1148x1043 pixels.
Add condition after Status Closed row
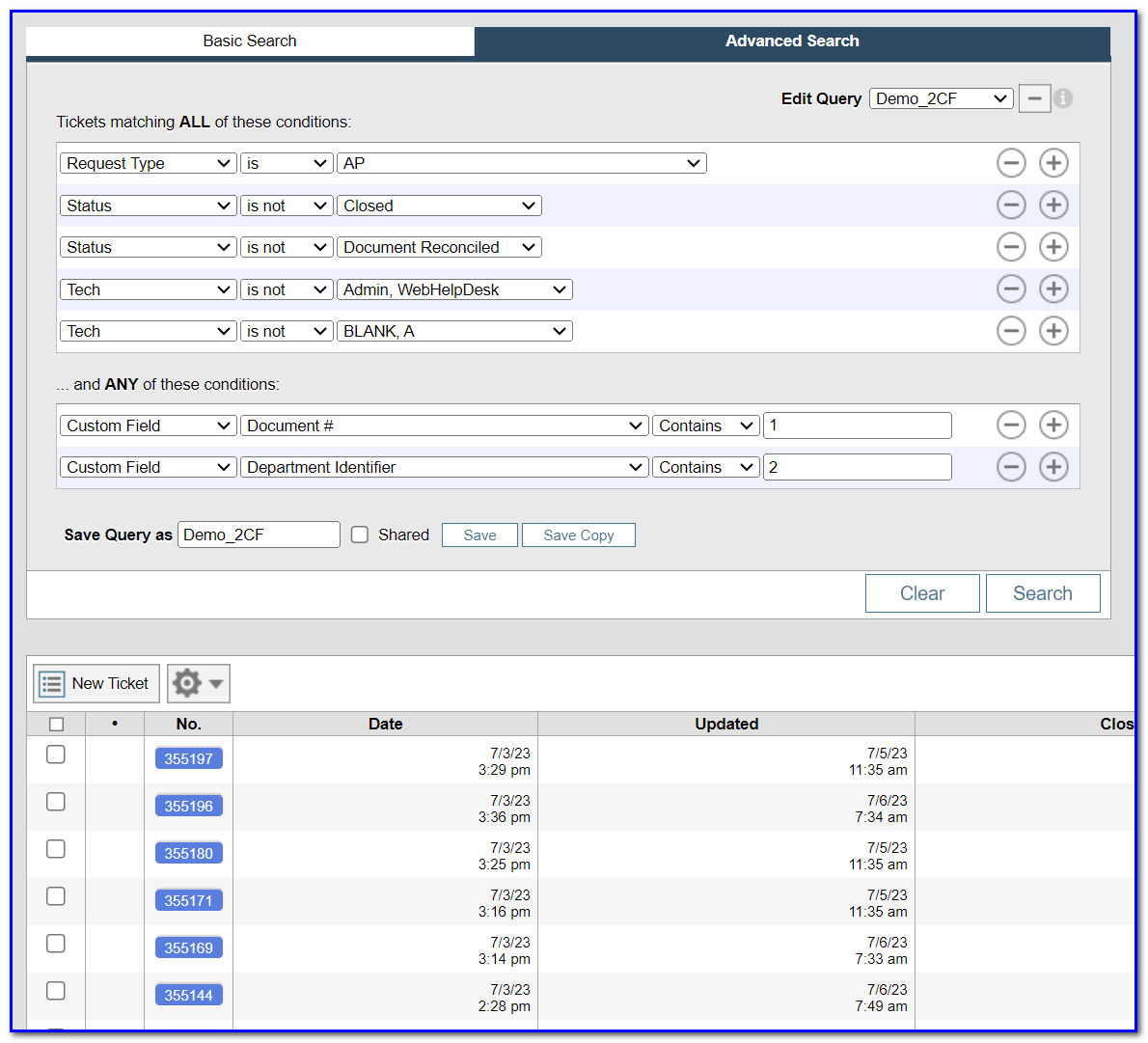pos(1052,206)
